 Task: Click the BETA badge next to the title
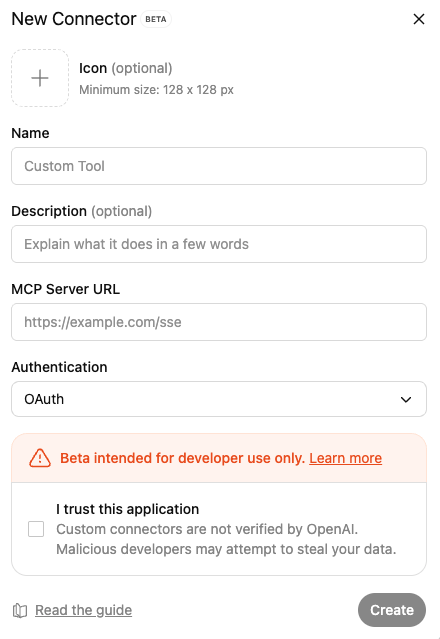click(156, 19)
